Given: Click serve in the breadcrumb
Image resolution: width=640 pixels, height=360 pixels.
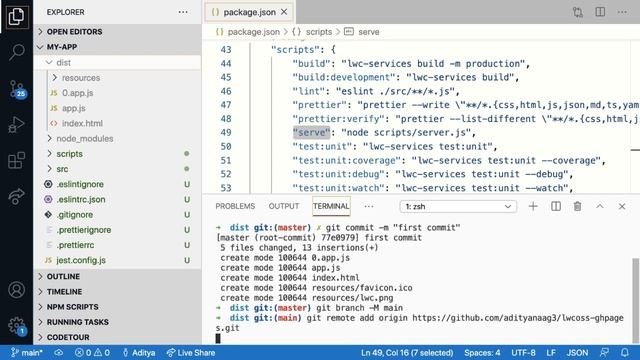Looking at the screenshot, I should pos(369,32).
